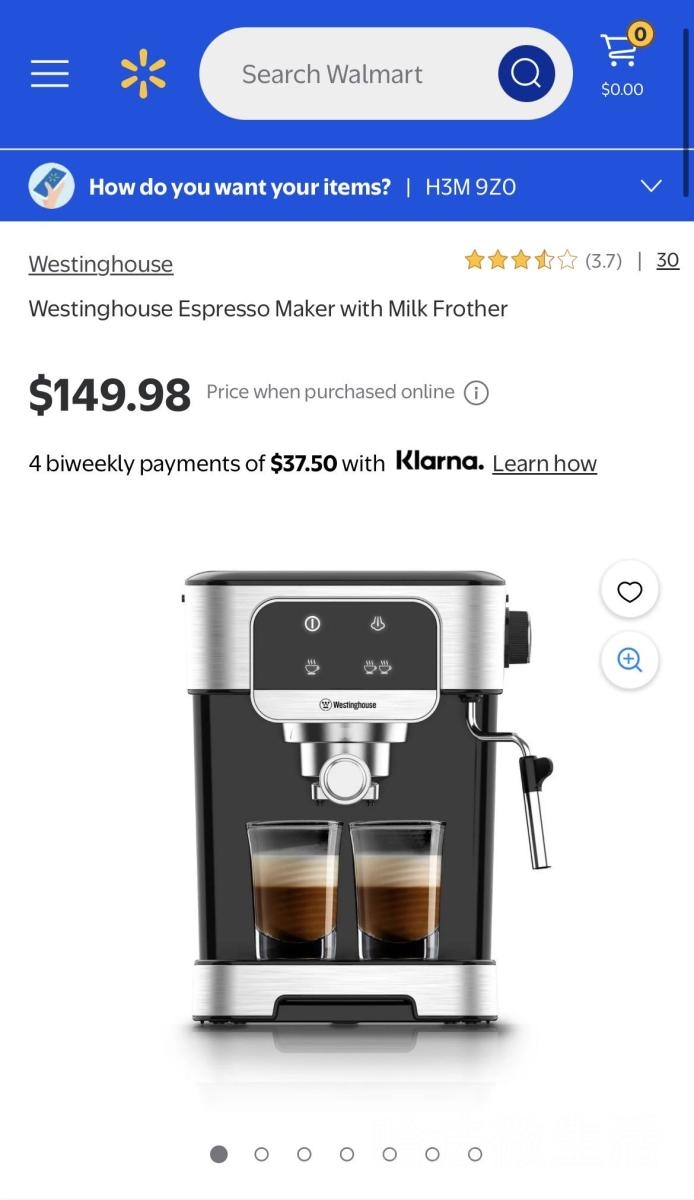Viewport: 694px width, 1200px height.
Task: Open the shopping cart showing $0.00
Action: [622, 63]
